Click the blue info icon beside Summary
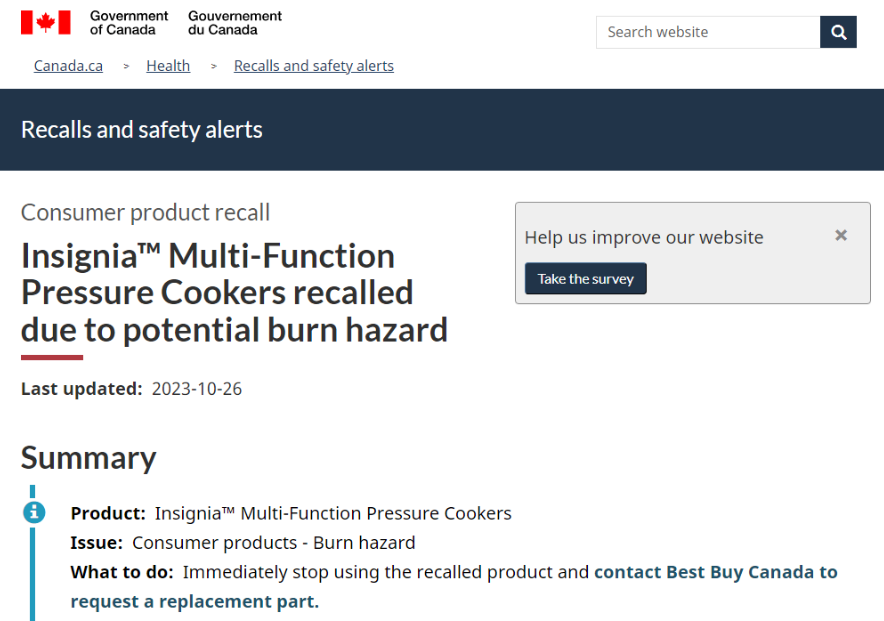 (34, 512)
